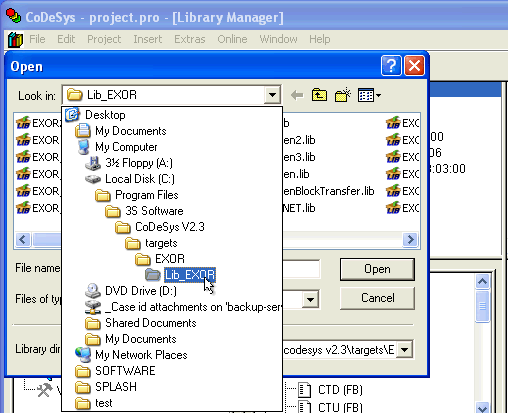Open the View menu icon in dialog
Screen dimensions: 508x413
pos(369,95)
